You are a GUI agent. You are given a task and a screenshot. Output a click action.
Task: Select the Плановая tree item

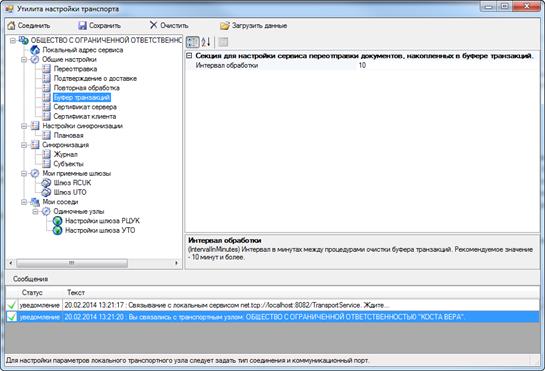click(68, 135)
